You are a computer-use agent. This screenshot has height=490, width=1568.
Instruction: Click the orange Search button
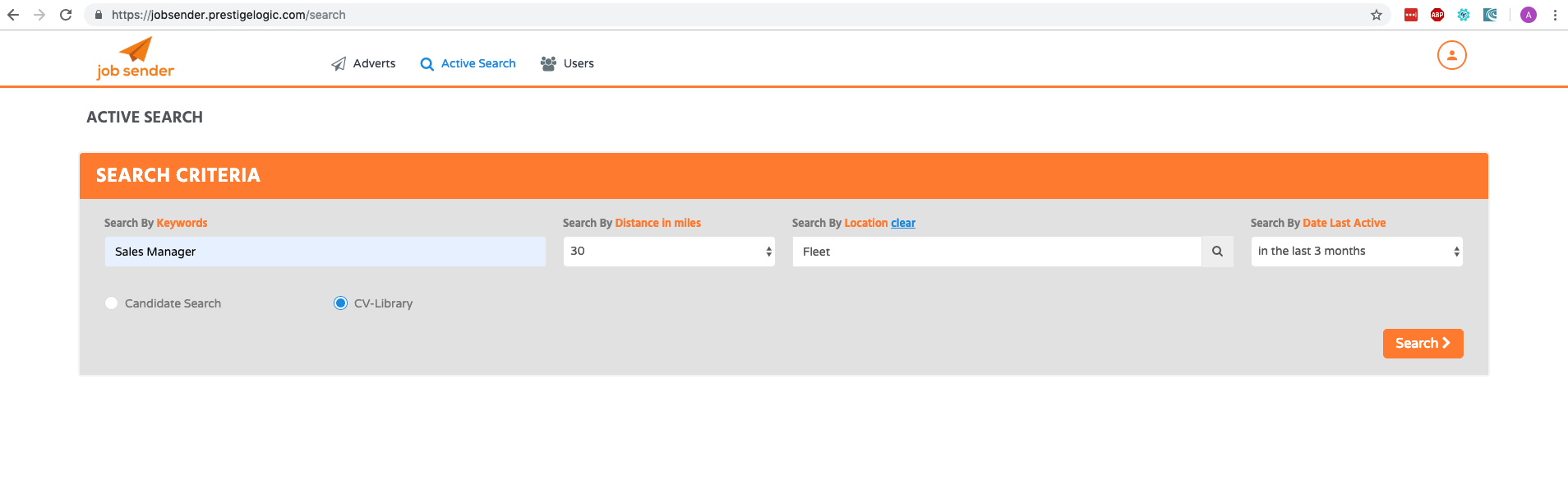1423,344
